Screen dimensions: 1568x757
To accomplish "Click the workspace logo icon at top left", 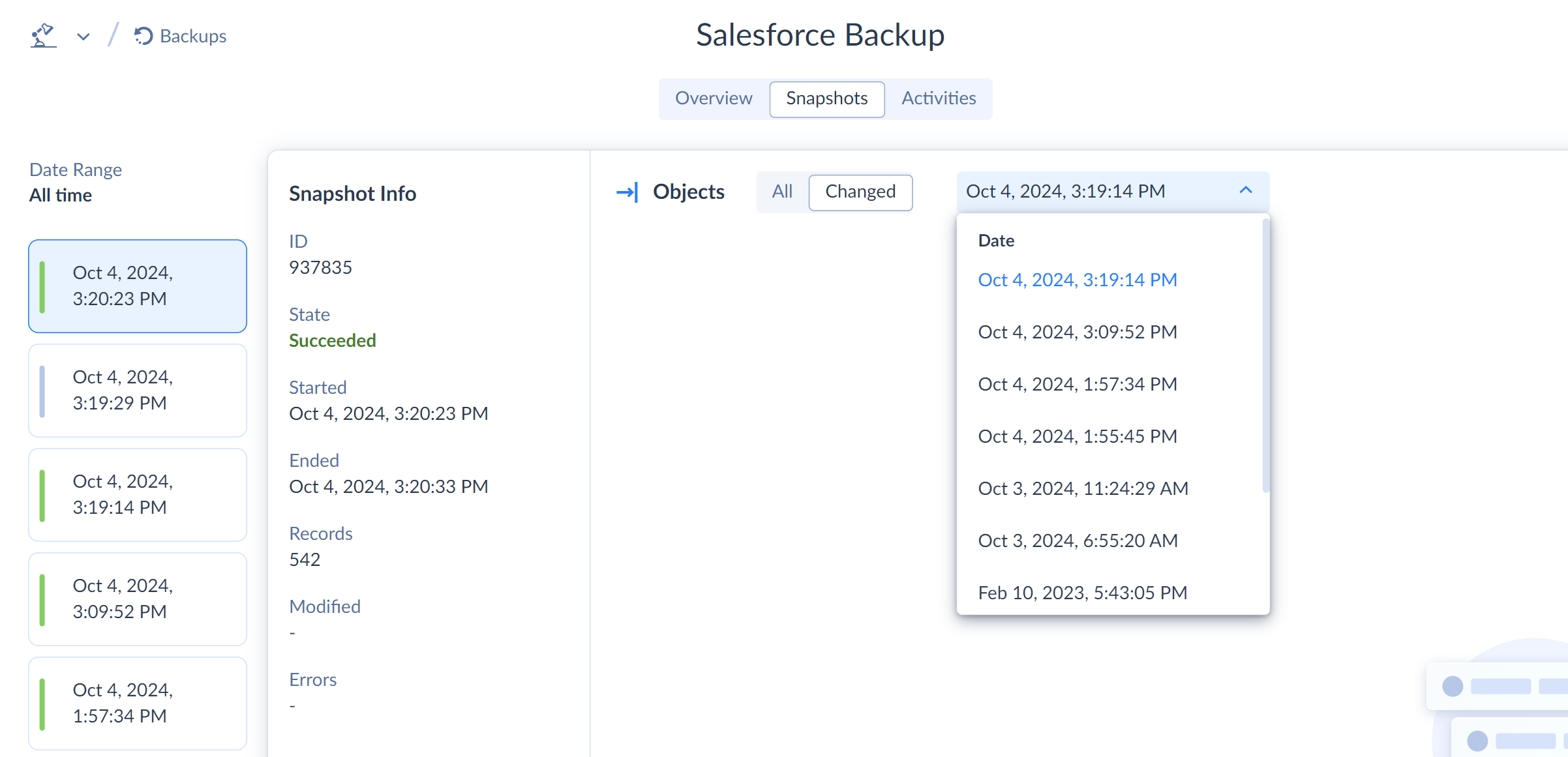I will click(43, 35).
